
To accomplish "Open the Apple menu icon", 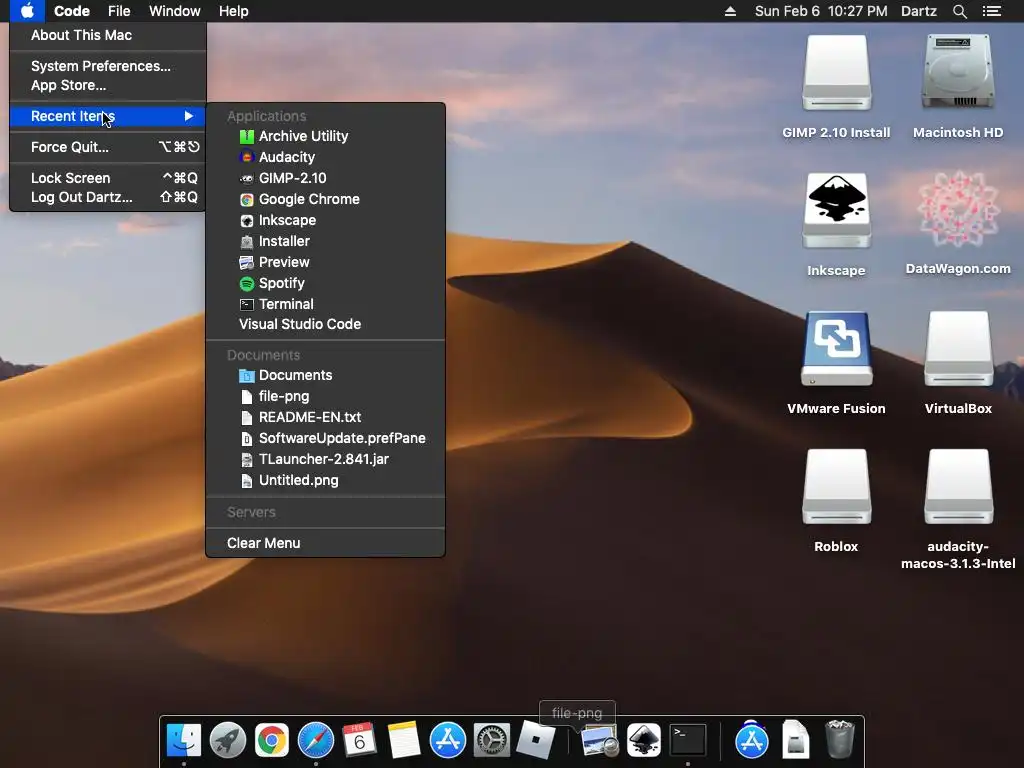I will (27, 11).
